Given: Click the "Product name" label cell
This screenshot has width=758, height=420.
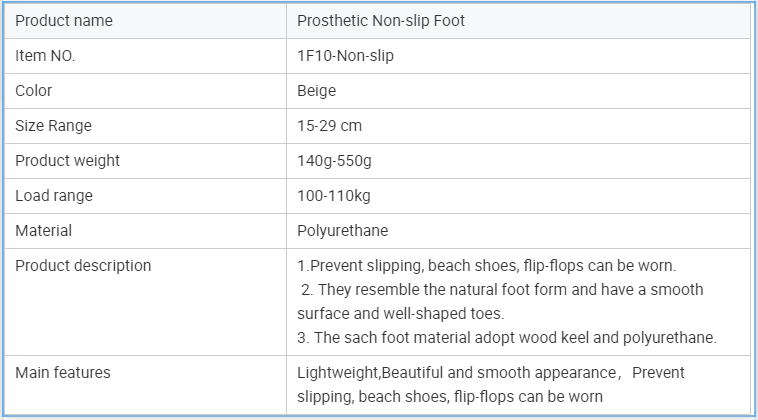Looking at the screenshot, I should [x=145, y=21].
